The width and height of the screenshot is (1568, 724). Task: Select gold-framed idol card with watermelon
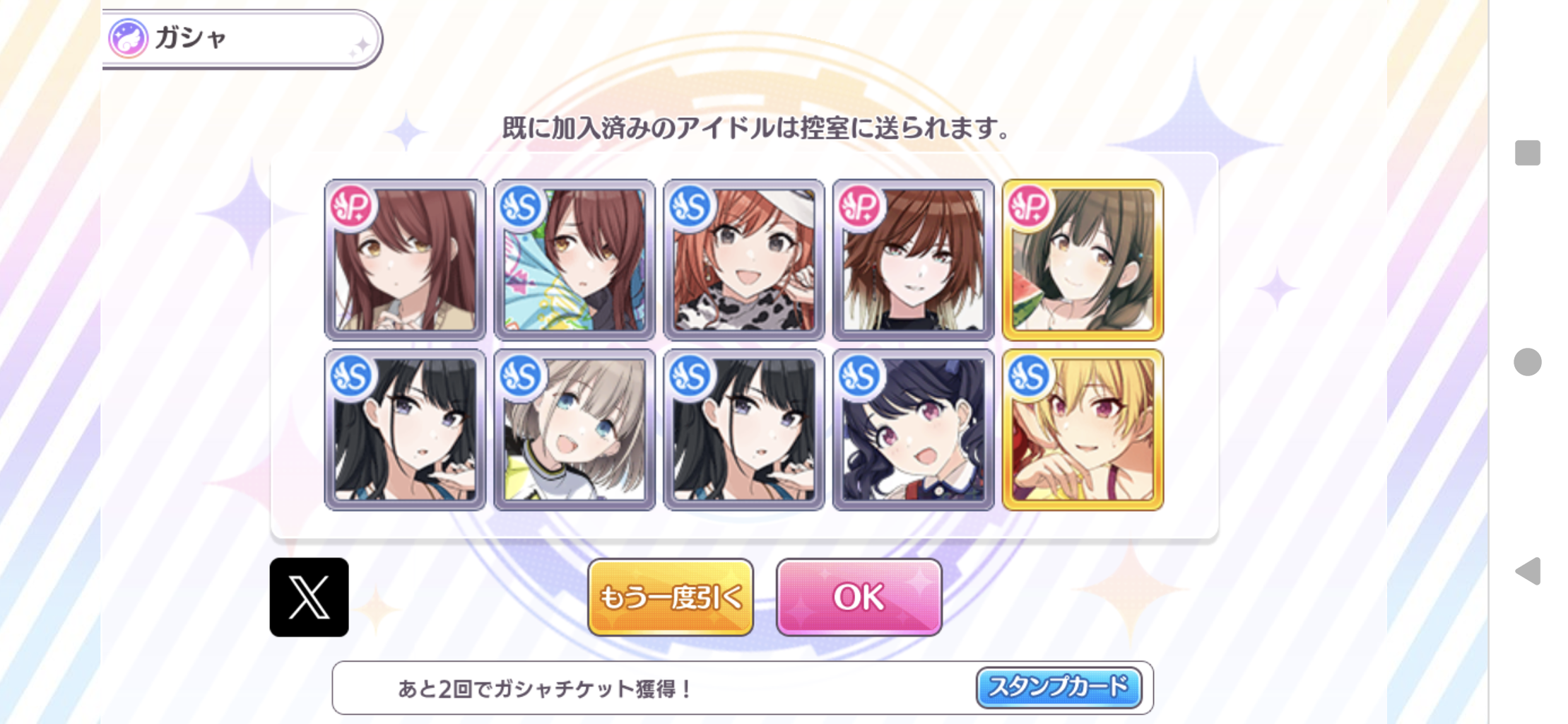(1083, 259)
